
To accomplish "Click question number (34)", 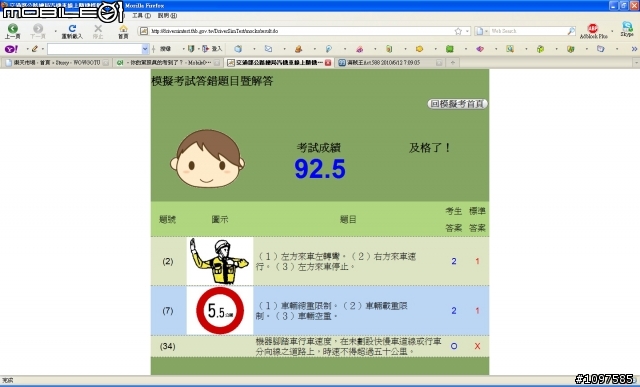I will click(x=168, y=346).
